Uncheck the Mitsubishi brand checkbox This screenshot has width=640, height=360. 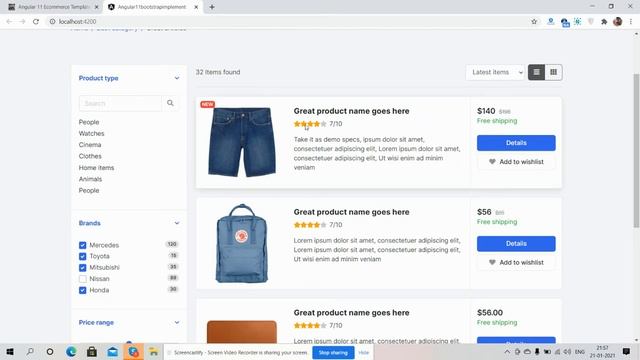82,268
